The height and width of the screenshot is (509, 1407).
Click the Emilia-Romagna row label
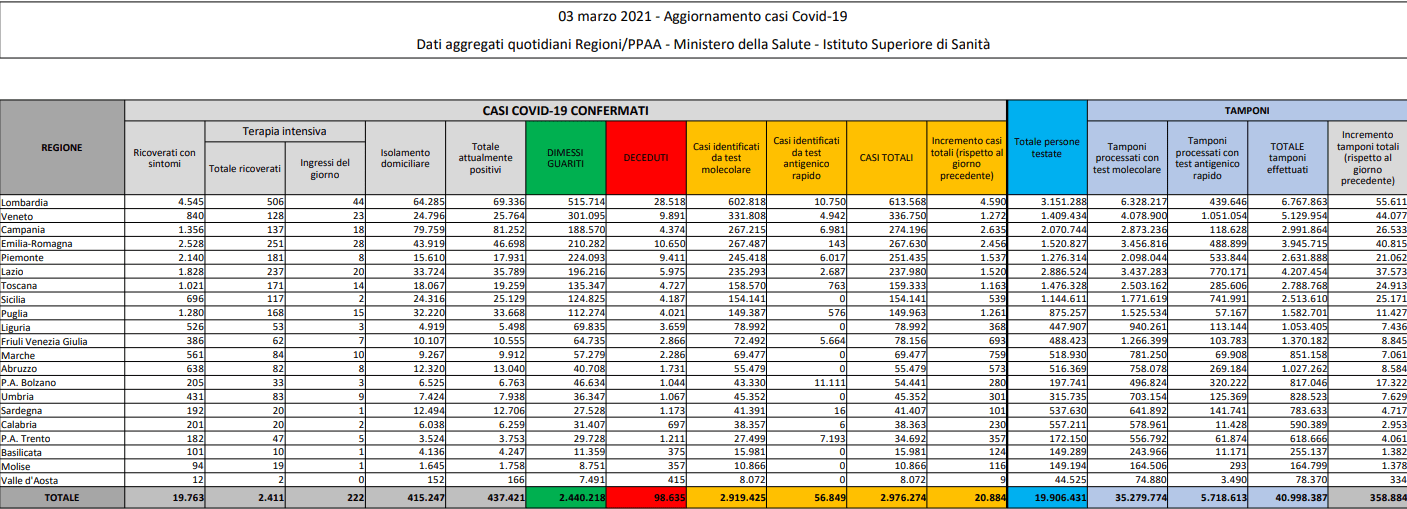pyautogui.click(x=39, y=244)
